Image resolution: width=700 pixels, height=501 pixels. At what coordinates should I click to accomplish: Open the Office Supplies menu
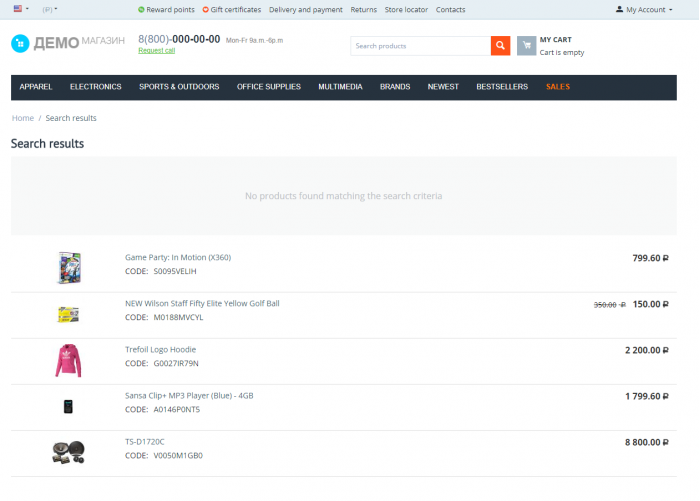coord(269,87)
